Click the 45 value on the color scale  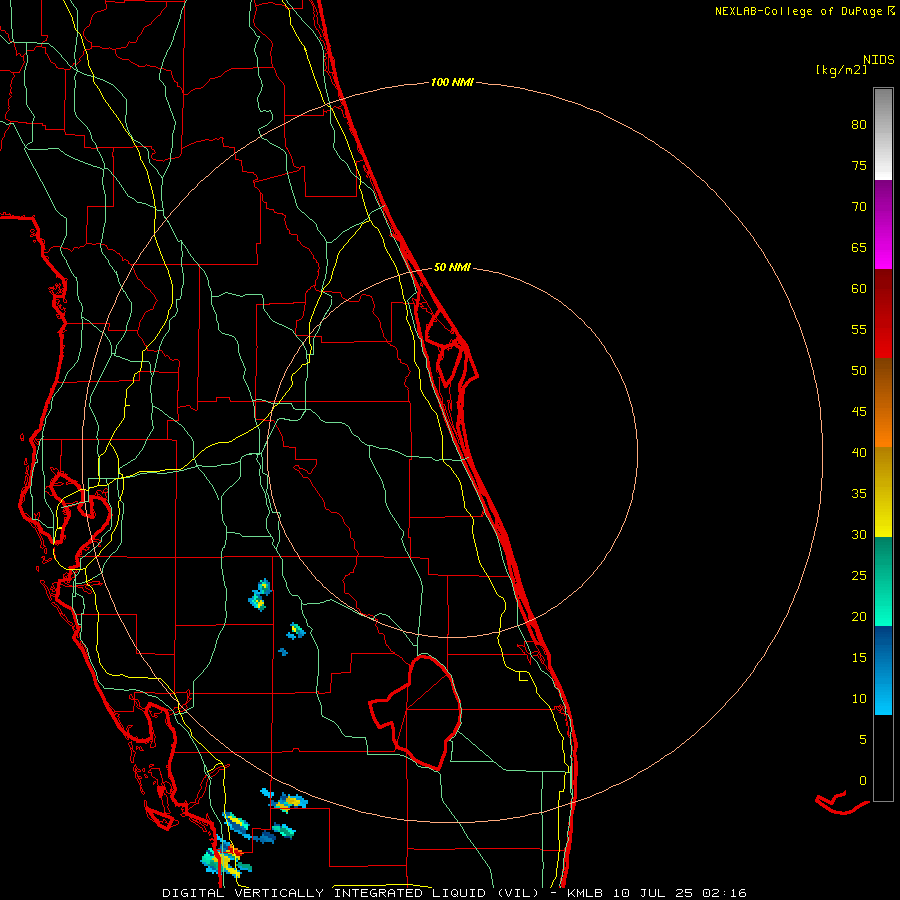[x=859, y=412]
